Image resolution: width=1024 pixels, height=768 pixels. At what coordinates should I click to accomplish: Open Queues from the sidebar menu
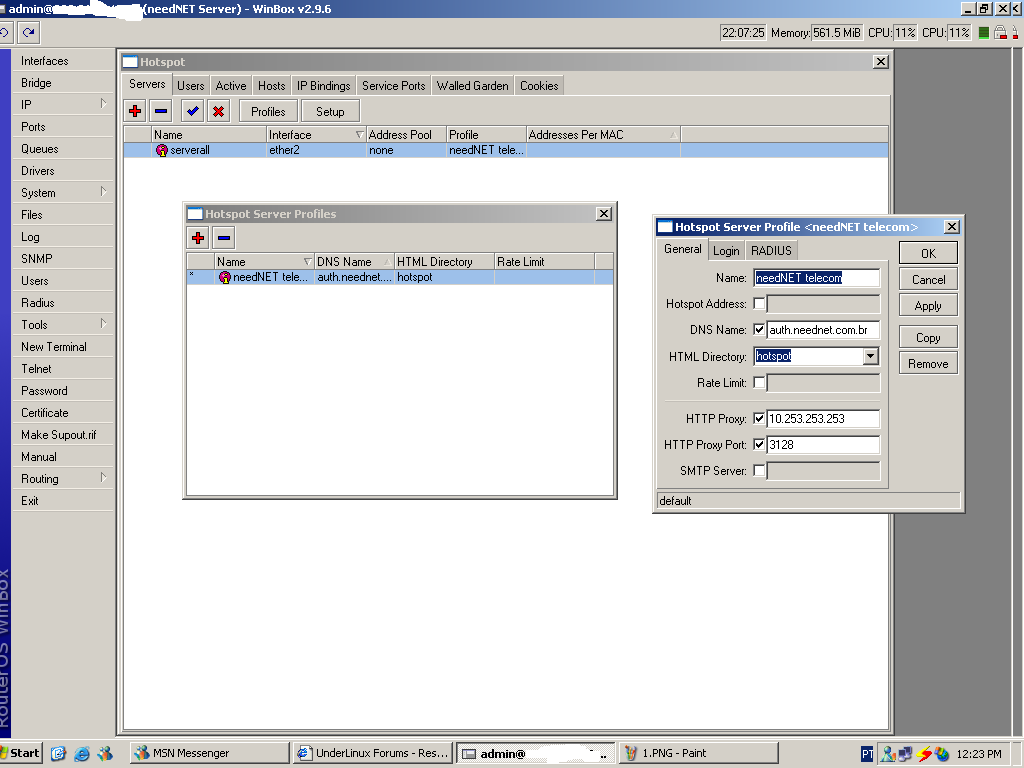(63, 149)
